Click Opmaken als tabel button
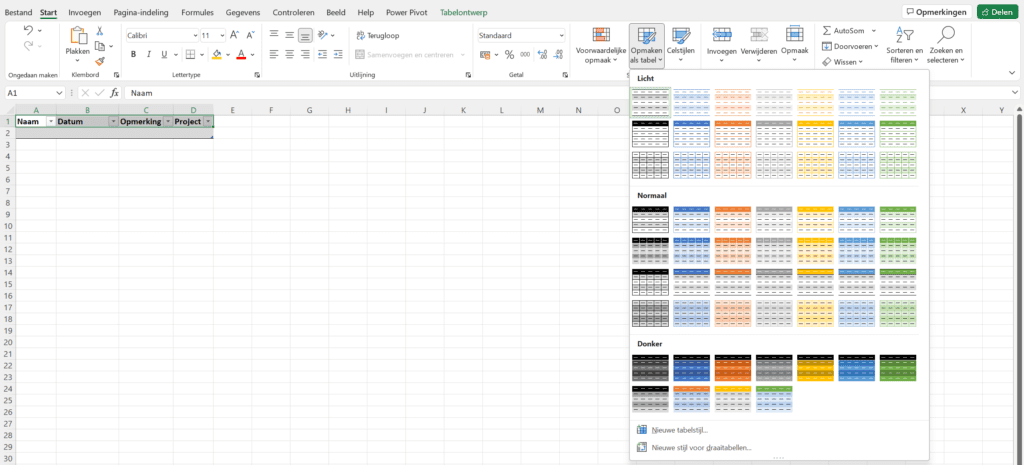1024x465 pixels. pos(647,46)
